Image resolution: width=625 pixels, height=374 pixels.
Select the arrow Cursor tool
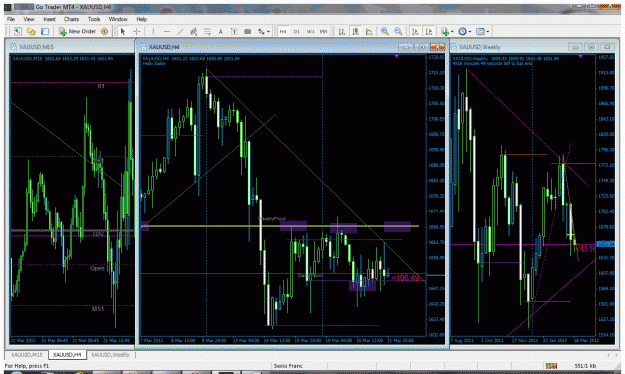click(x=123, y=31)
